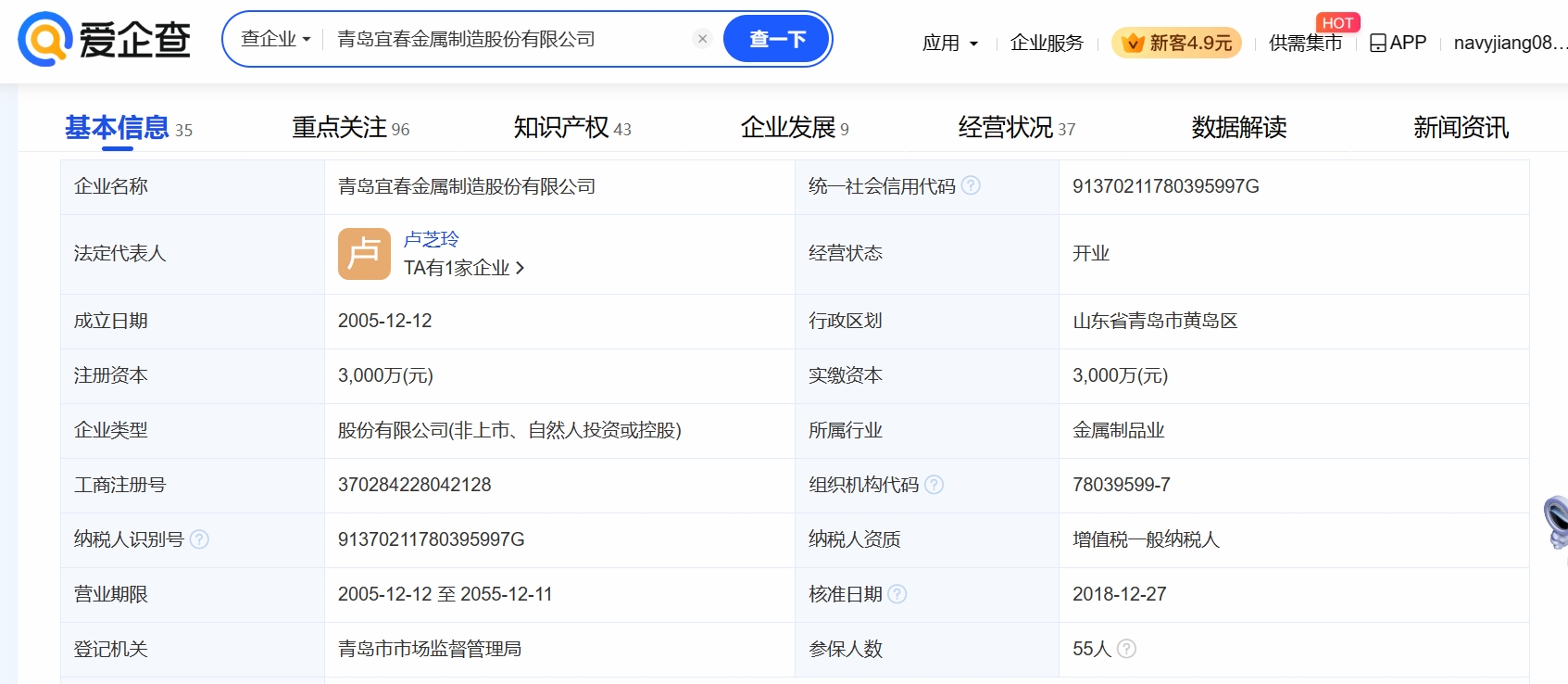Select taxpayer ID value in 纳税人识别号 row
The width and height of the screenshot is (1568, 684).
tap(432, 539)
